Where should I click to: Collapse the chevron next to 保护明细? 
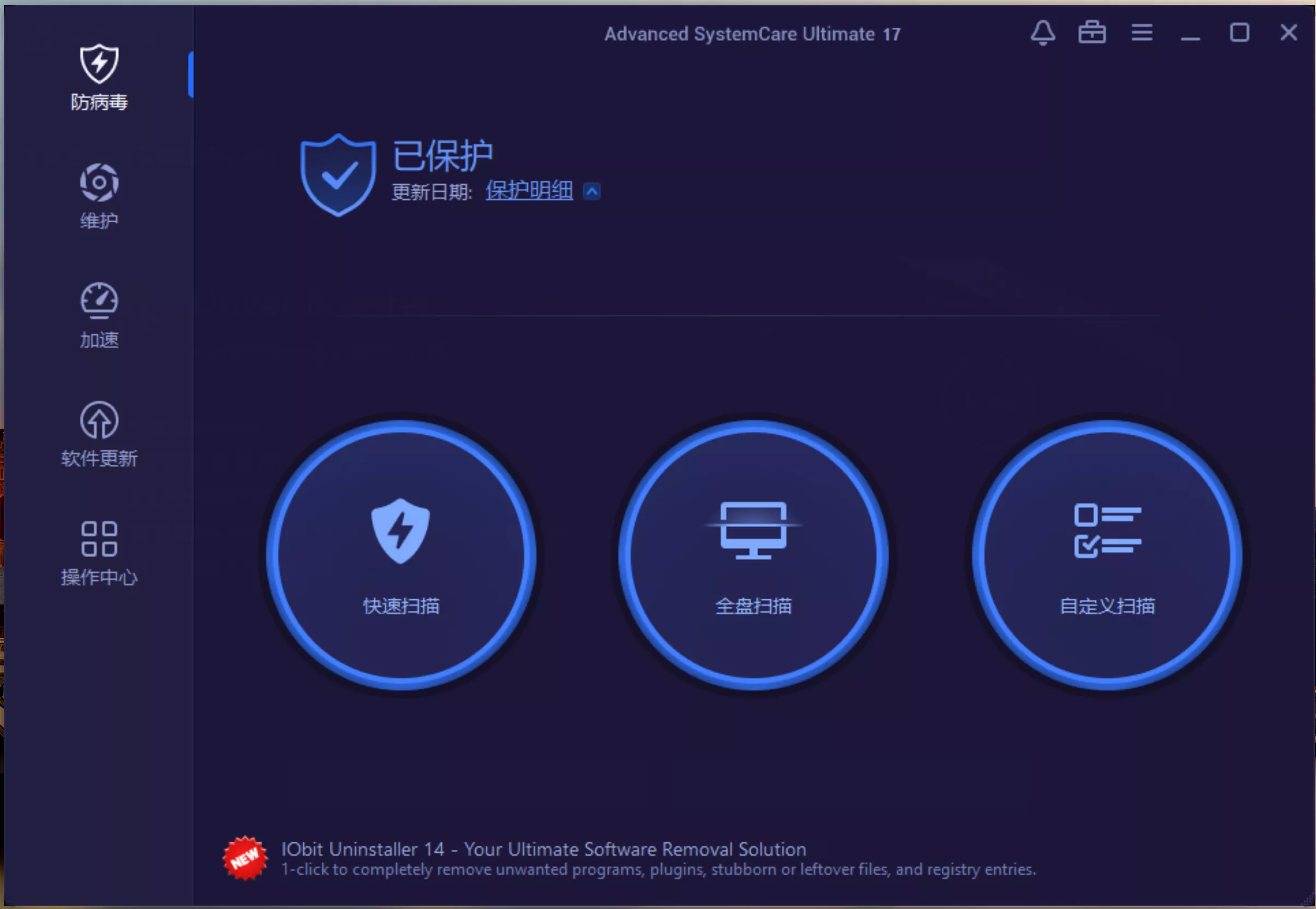(x=592, y=191)
